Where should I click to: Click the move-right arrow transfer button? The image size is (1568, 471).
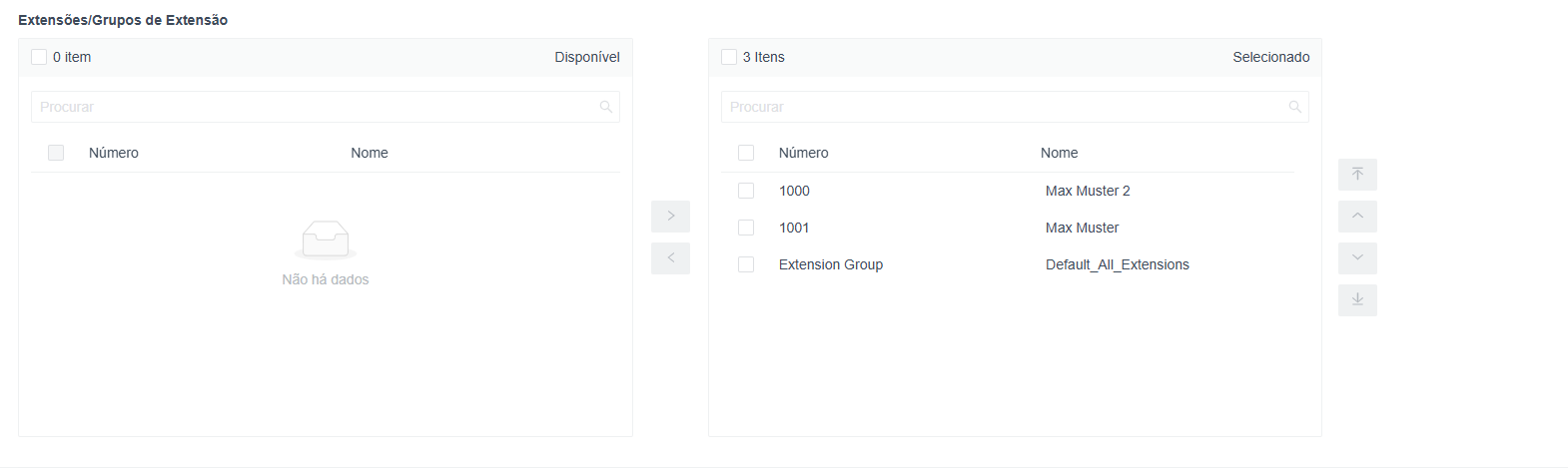(670, 216)
